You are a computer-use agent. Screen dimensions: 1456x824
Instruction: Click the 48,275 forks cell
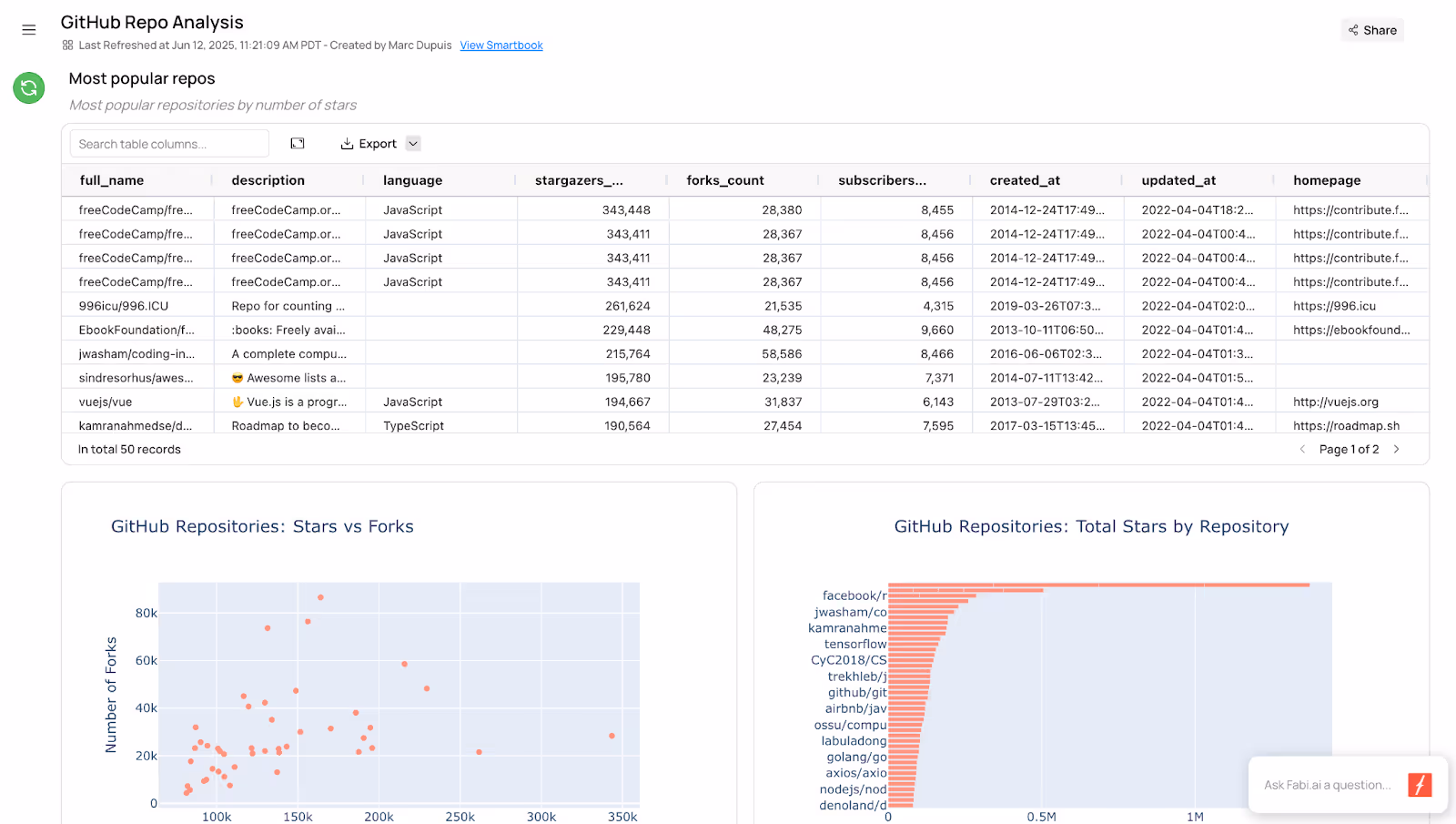click(745, 330)
